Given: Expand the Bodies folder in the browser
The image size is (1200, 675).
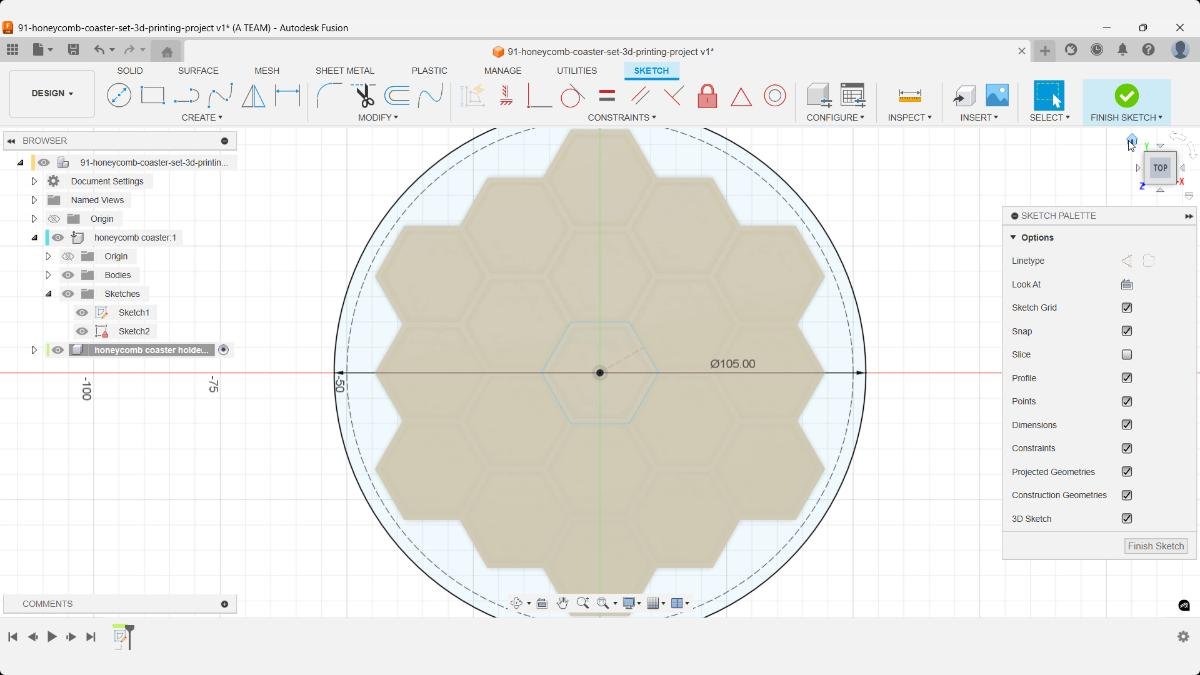Looking at the screenshot, I should point(47,274).
